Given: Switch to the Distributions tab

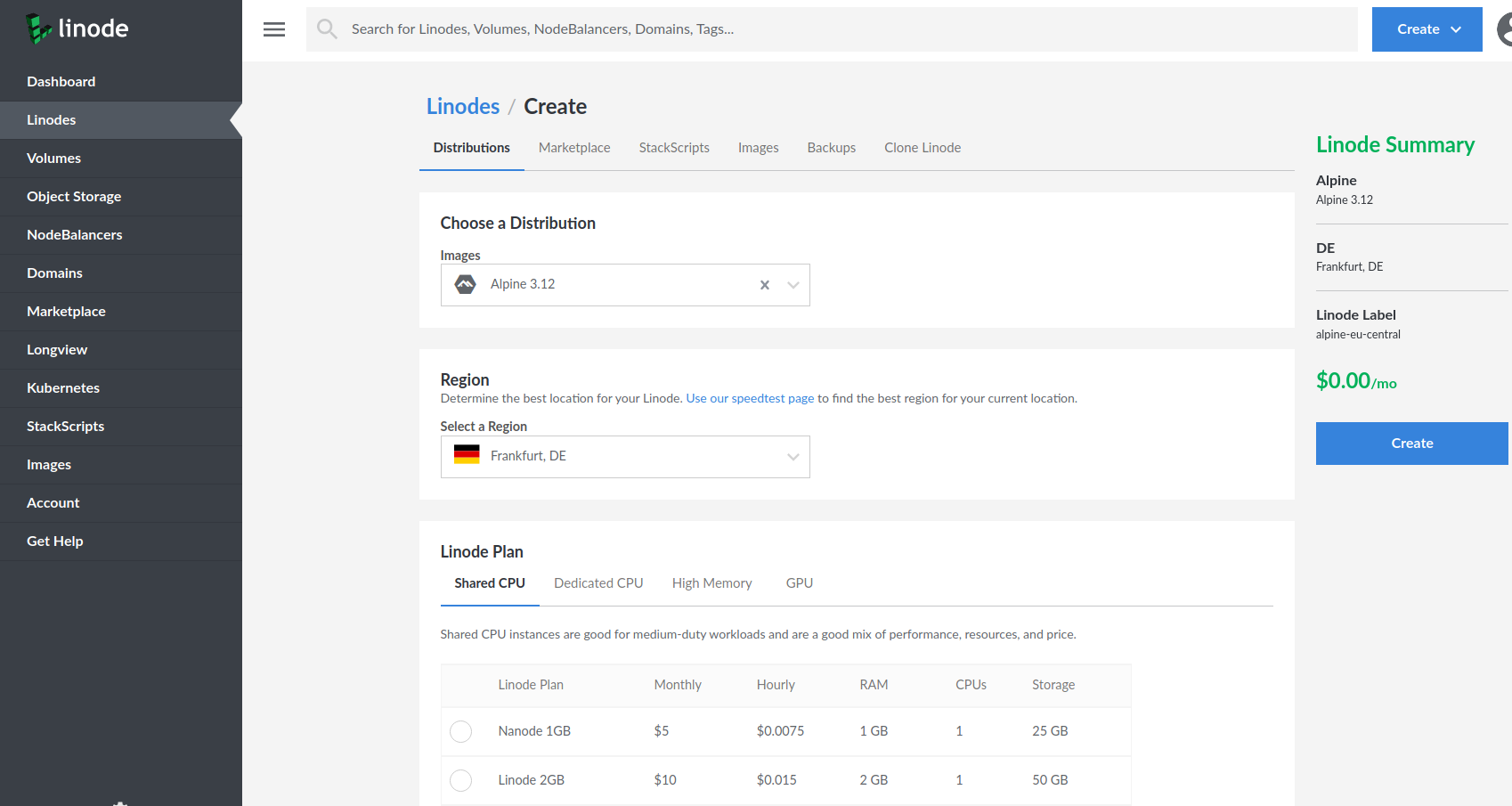Looking at the screenshot, I should click(471, 148).
